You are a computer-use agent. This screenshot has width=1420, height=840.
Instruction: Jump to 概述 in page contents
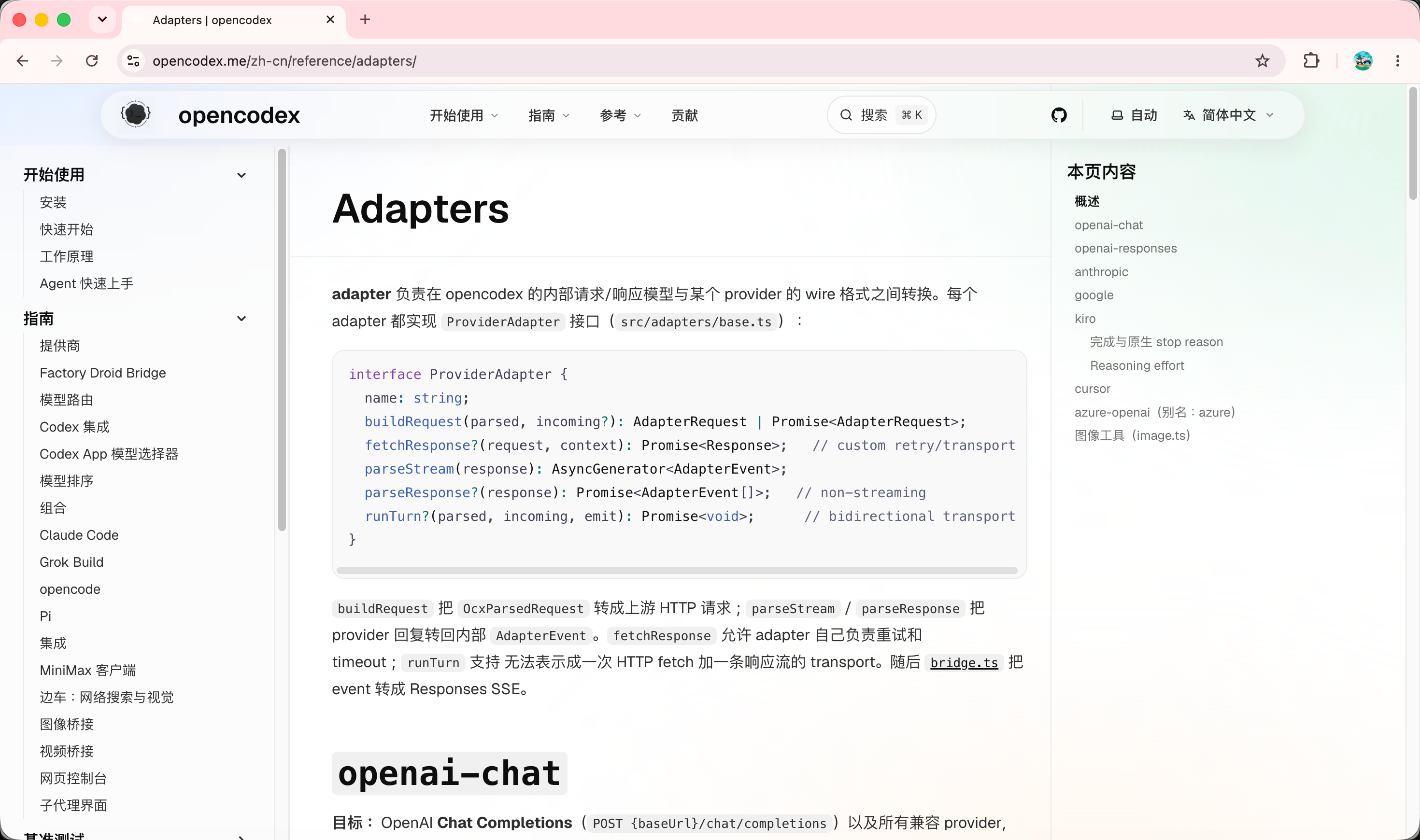(1087, 201)
